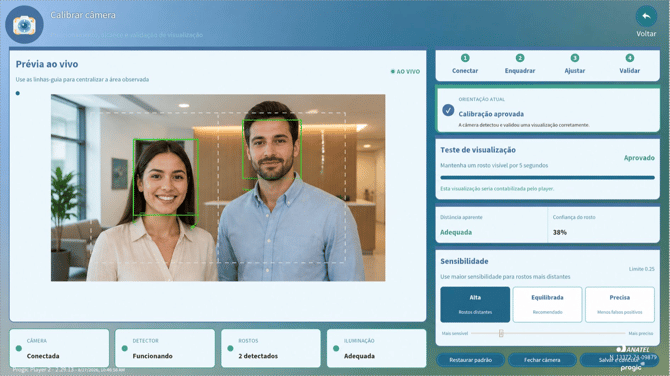Click the green status dot beside Conectada
Viewport: 670px width, 376px height.
(x=18, y=348)
